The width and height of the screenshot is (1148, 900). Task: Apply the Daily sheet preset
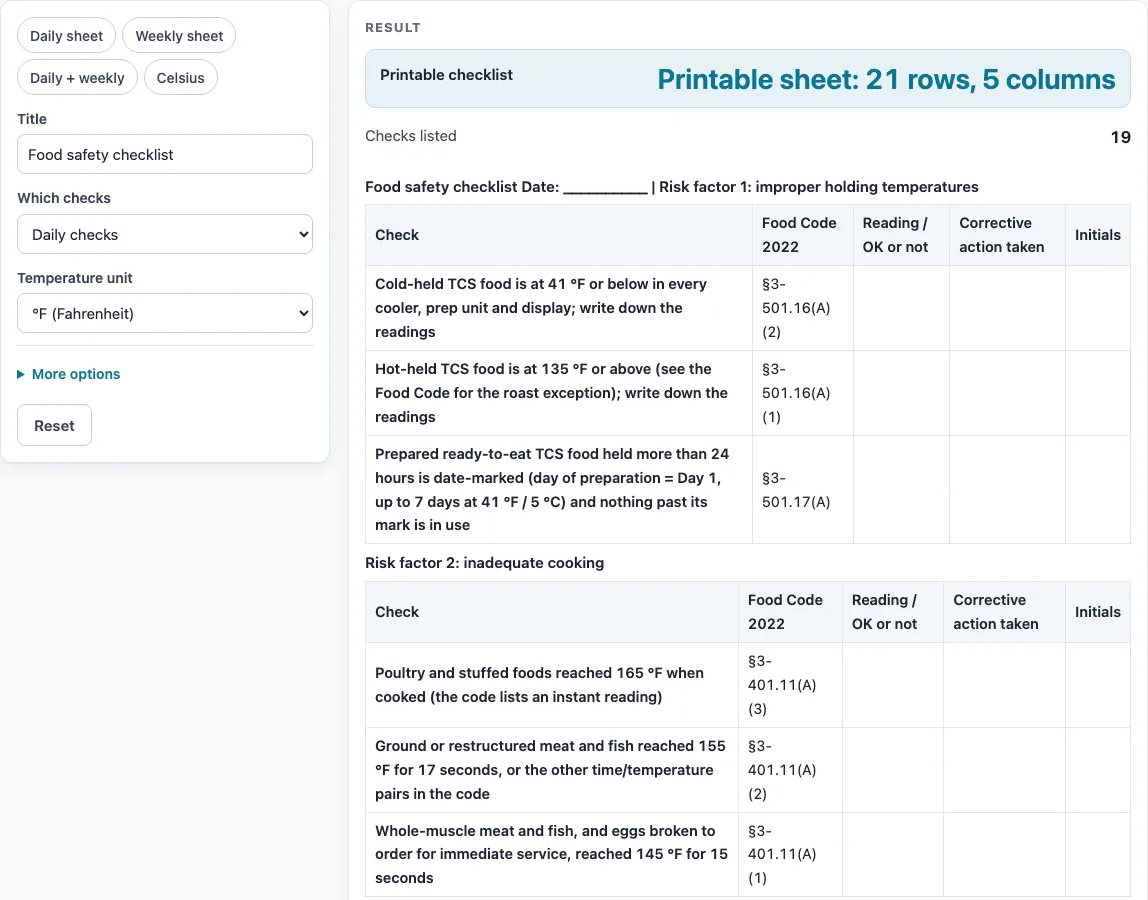click(x=67, y=36)
